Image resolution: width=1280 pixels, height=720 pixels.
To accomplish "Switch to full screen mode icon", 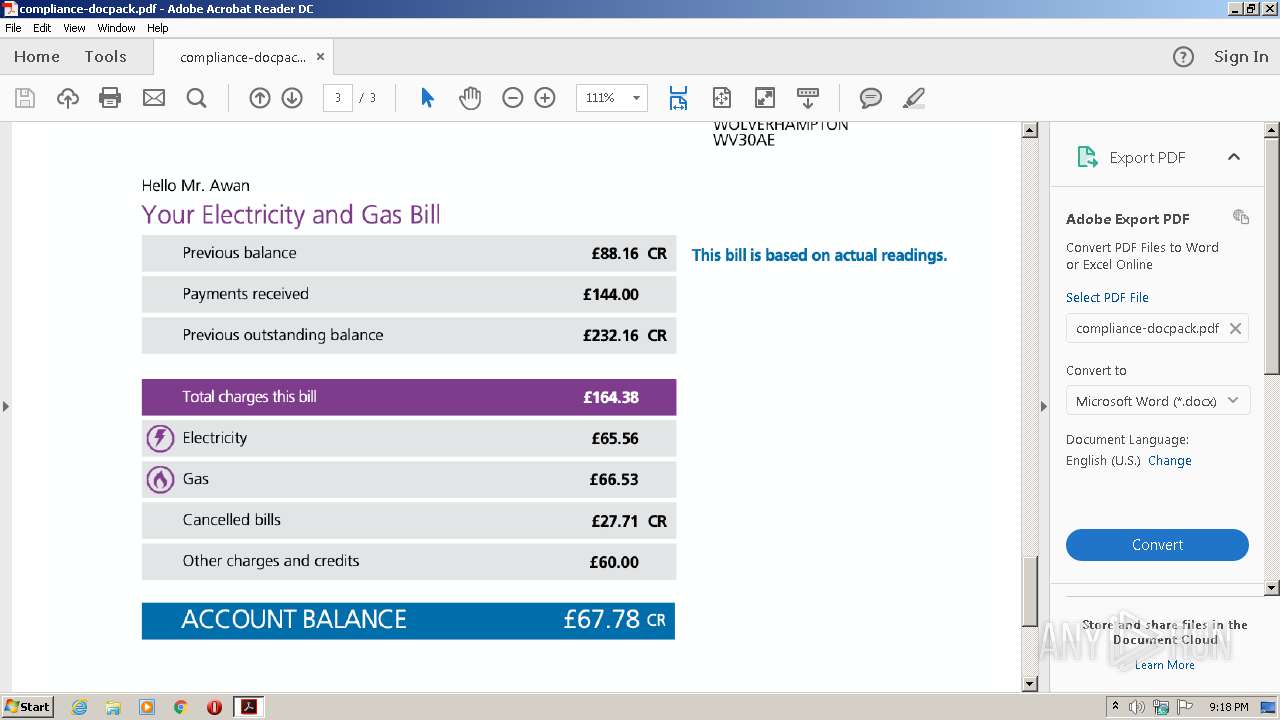I will pyautogui.click(x=765, y=98).
